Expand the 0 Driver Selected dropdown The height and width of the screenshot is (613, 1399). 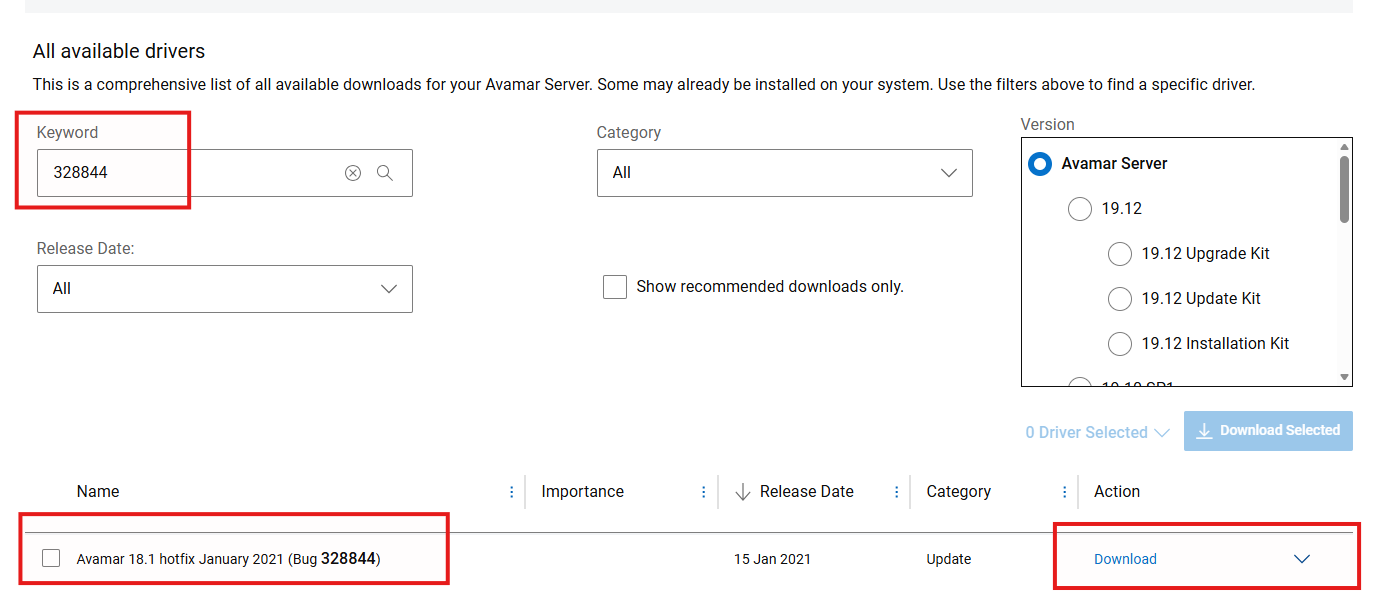click(1097, 433)
